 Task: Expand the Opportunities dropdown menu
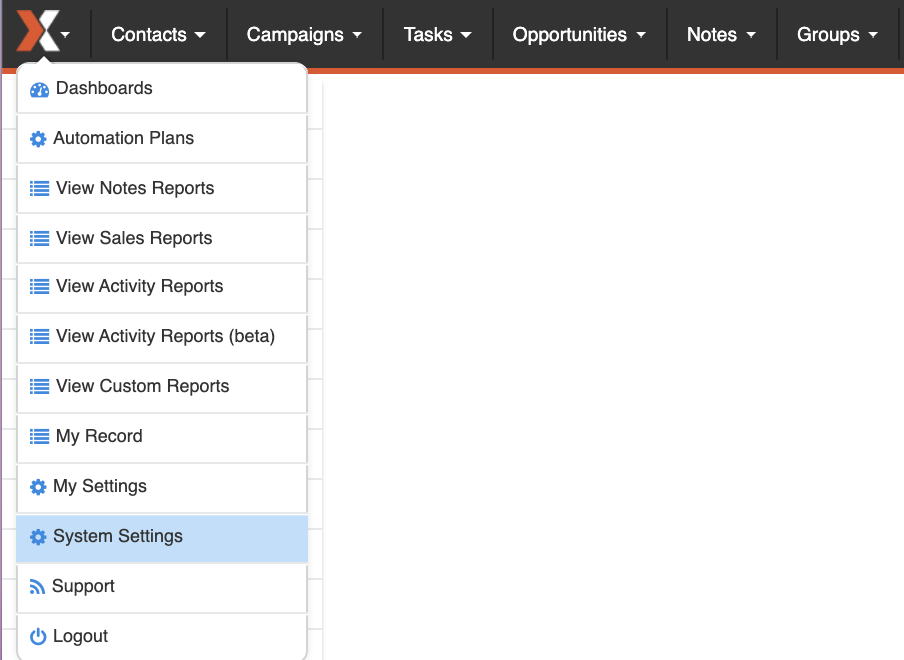click(579, 35)
